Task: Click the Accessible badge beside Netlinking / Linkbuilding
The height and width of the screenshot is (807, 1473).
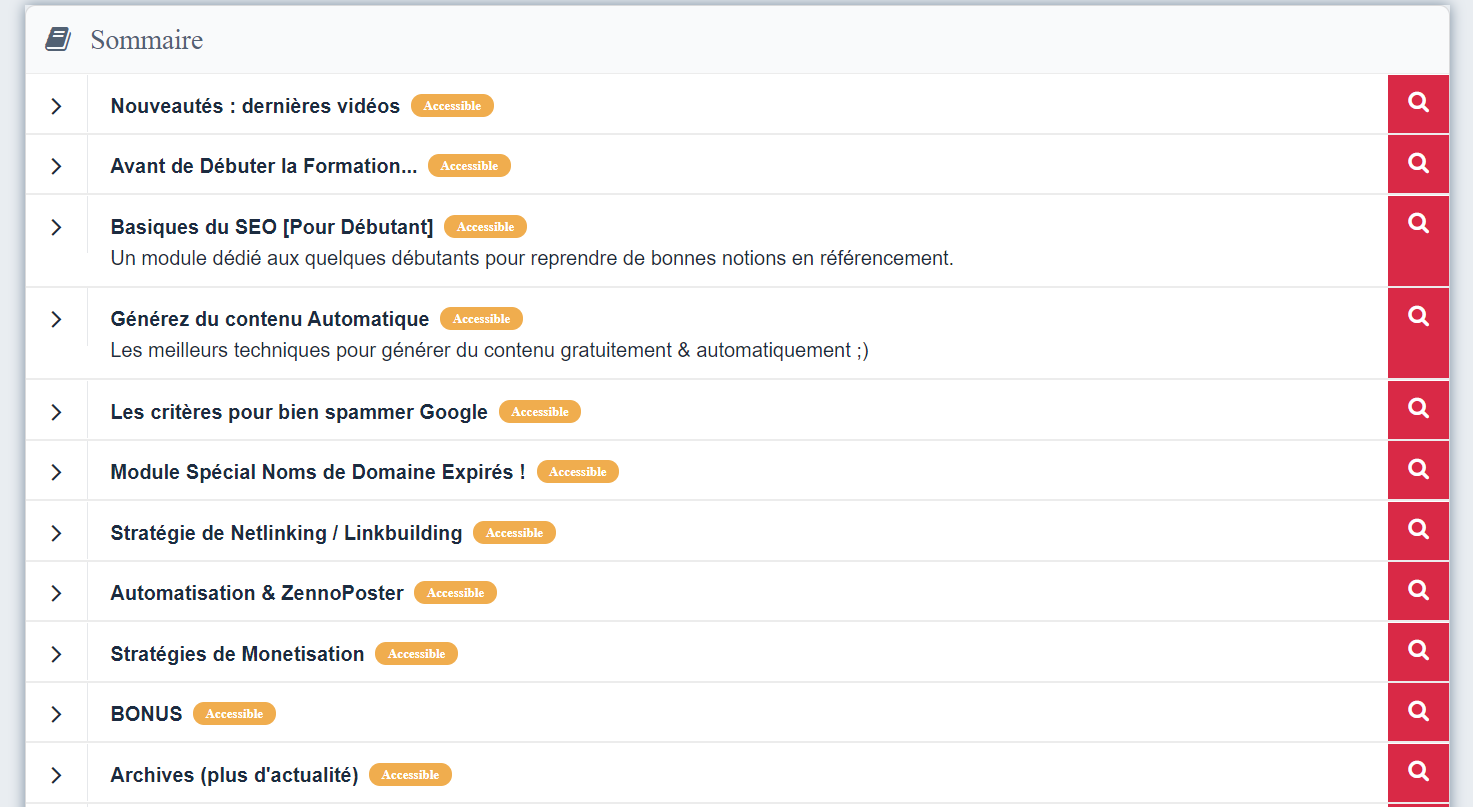Action: coord(514,533)
